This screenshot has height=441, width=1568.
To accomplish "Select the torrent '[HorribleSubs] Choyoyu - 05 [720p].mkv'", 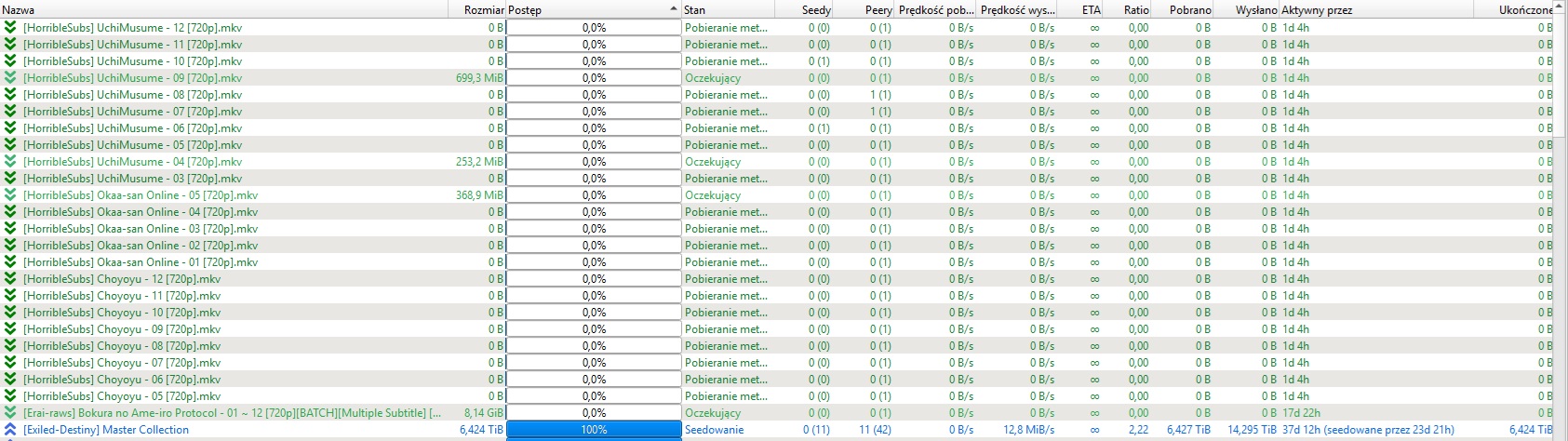I will point(122,396).
